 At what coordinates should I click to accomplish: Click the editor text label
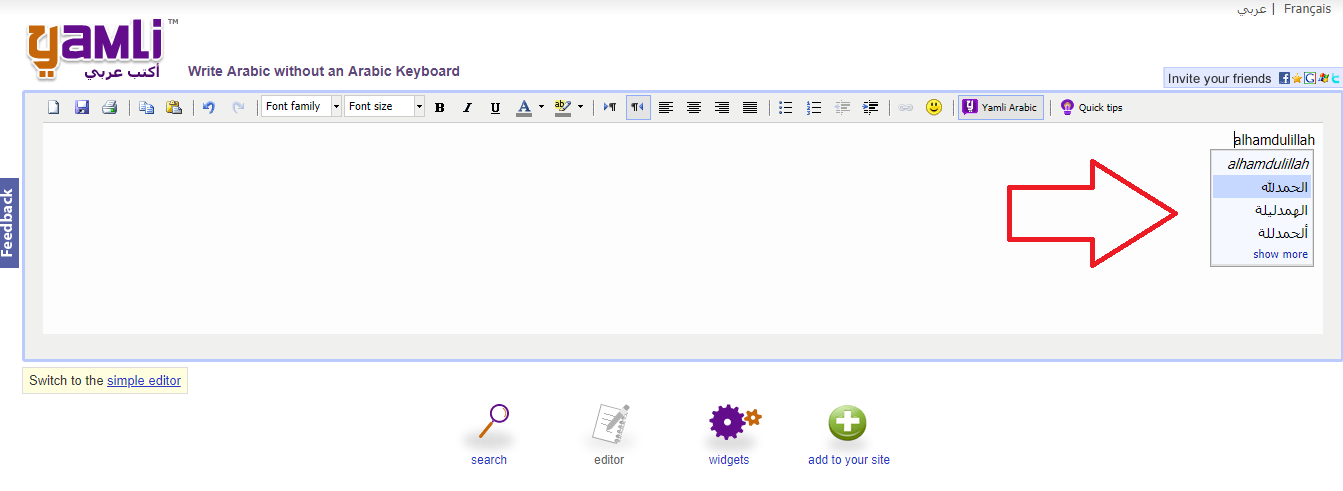click(609, 460)
